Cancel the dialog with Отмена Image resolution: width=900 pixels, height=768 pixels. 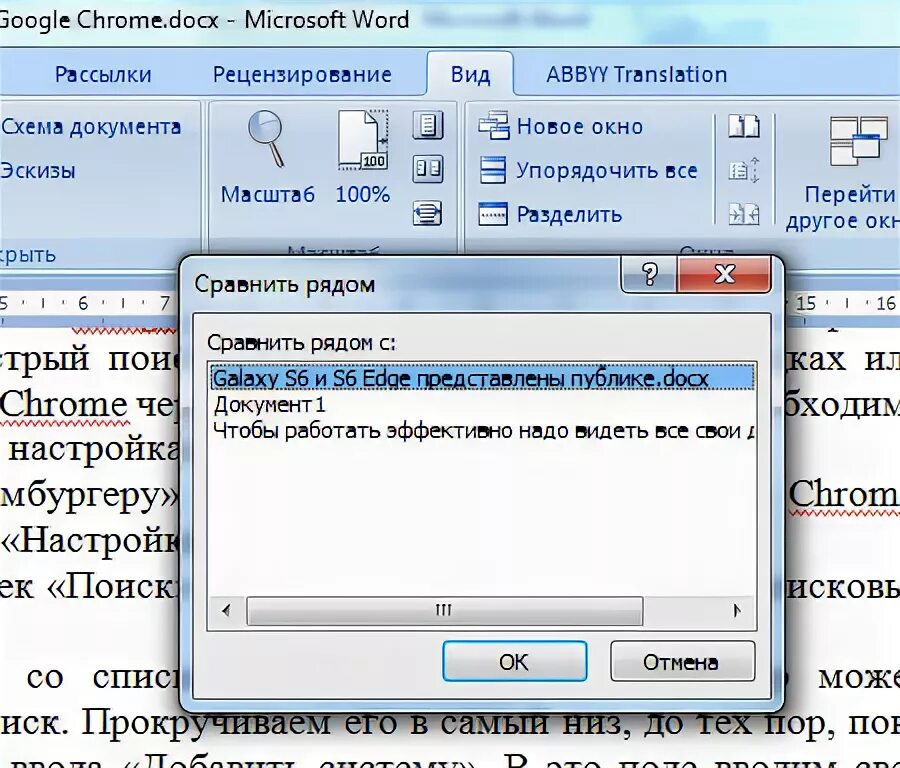click(x=682, y=661)
